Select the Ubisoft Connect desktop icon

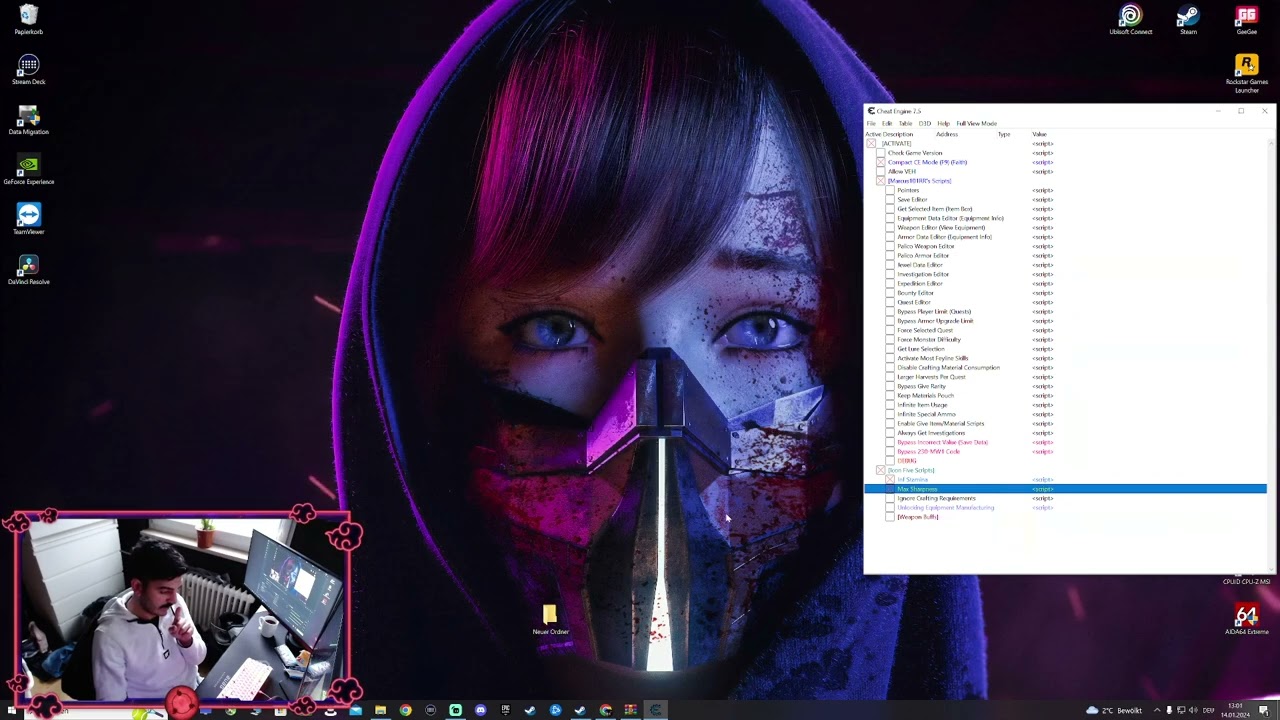point(1130,19)
